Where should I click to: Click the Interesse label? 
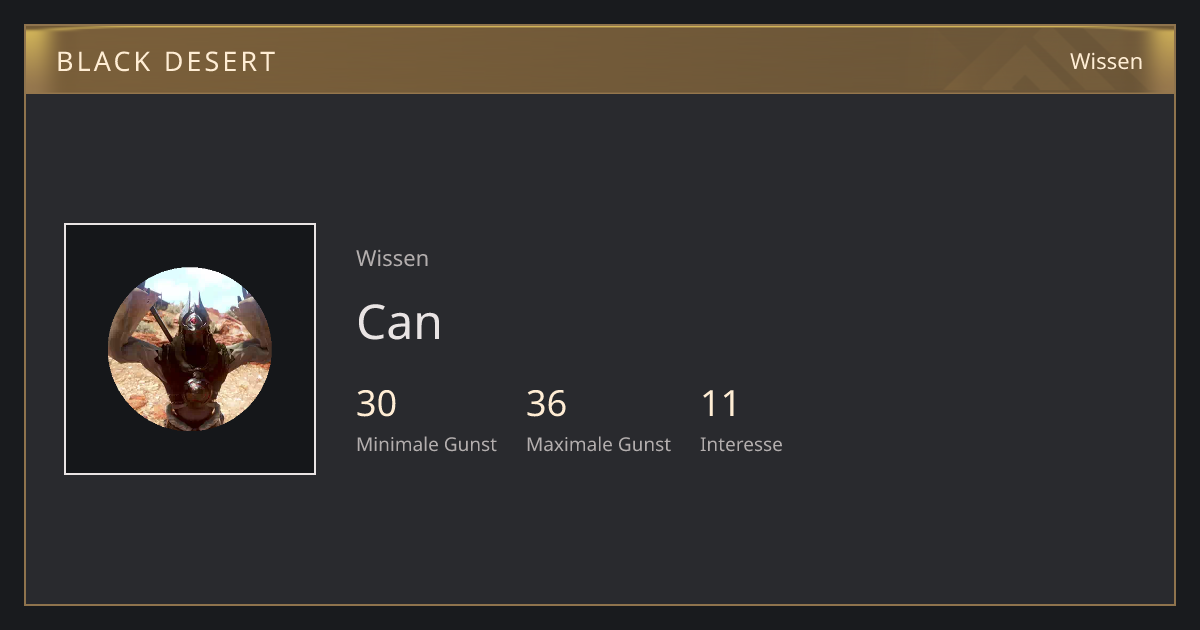pos(741,444)
